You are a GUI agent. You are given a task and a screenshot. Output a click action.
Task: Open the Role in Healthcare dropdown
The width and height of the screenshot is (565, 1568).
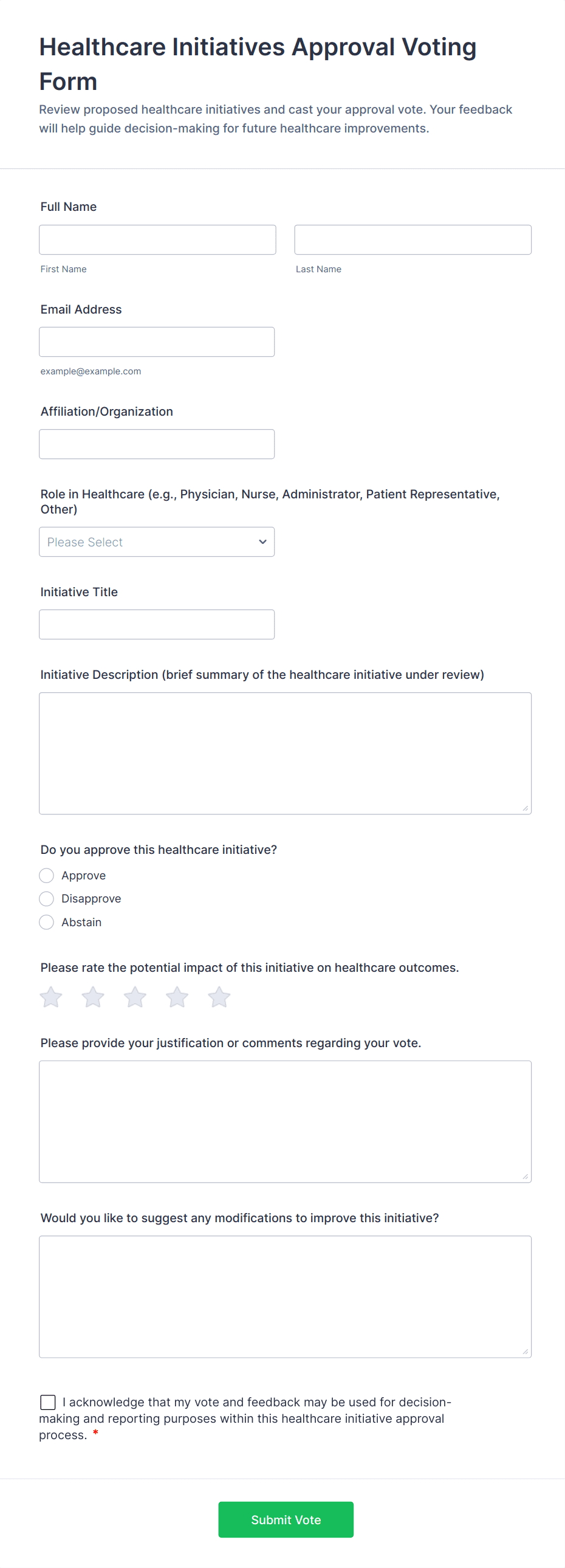pyautogui.click(x=157, y=542)
